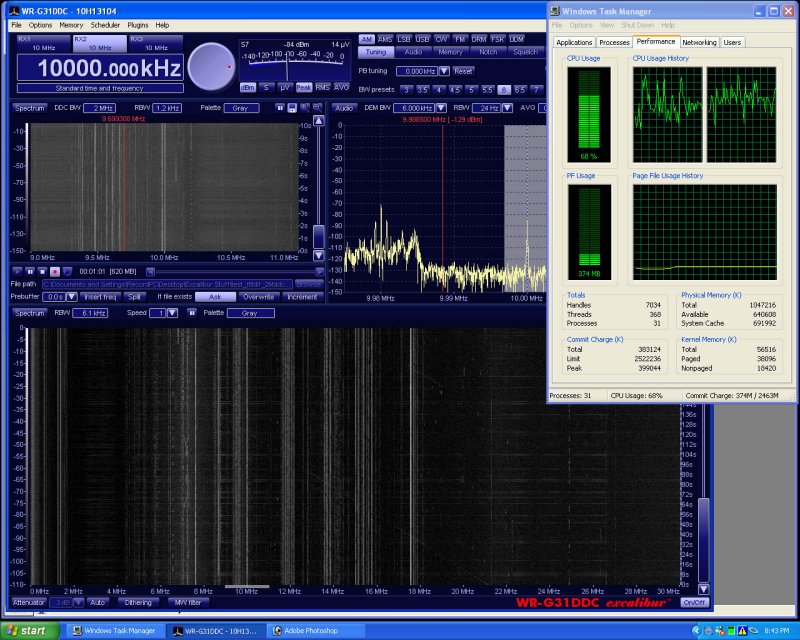The image size is (800, 640).
Task: Click the yellow warning tray icon
Action: click(x=742, y=631)
